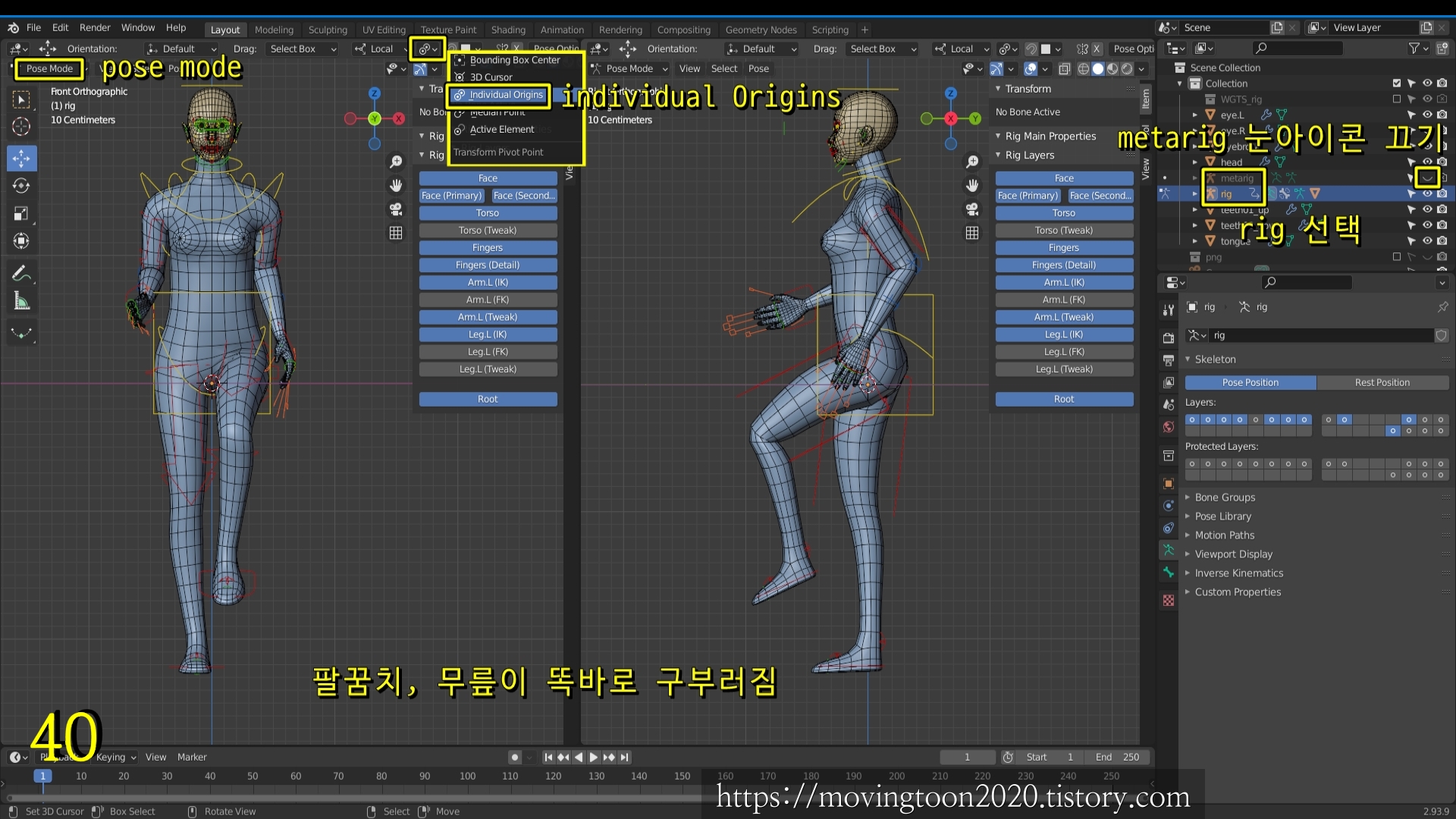The height and width of the screenshot is (819, 1456).
Task: Click current frame number field
Action: [967, 757]
